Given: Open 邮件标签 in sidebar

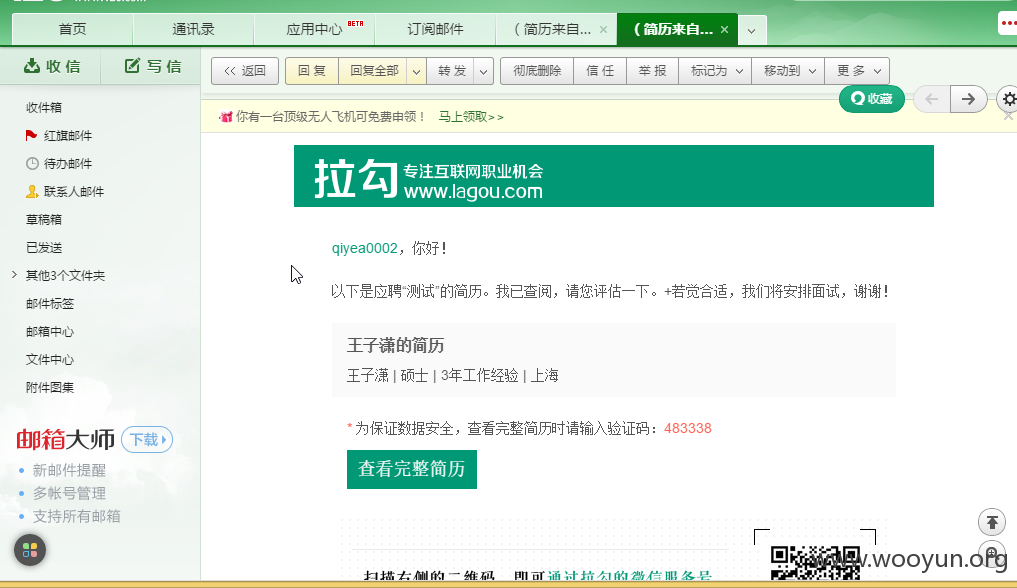Looking at the screenshot, I should [x=50, y=303].
